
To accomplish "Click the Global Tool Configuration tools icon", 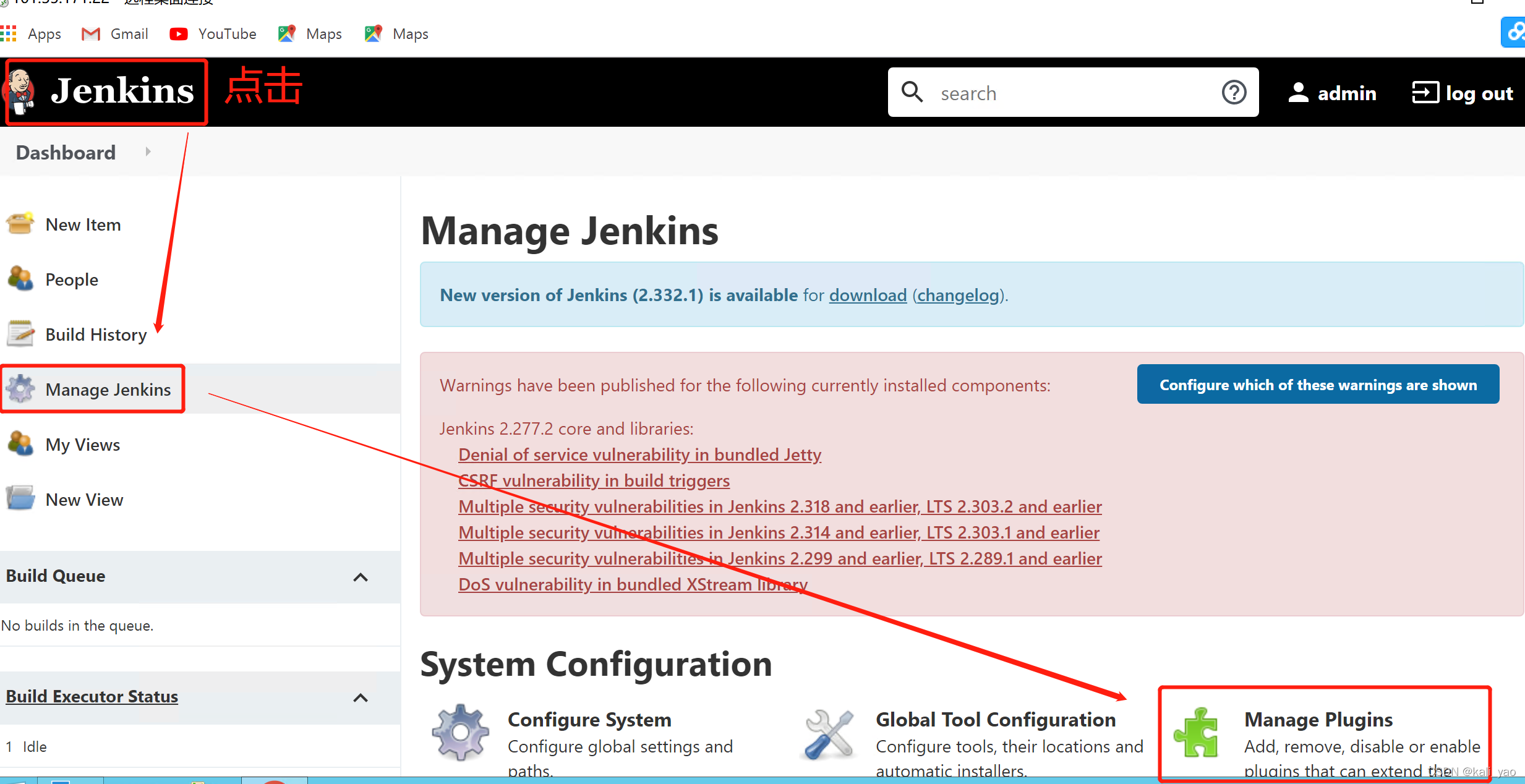I will click(829, 734).
